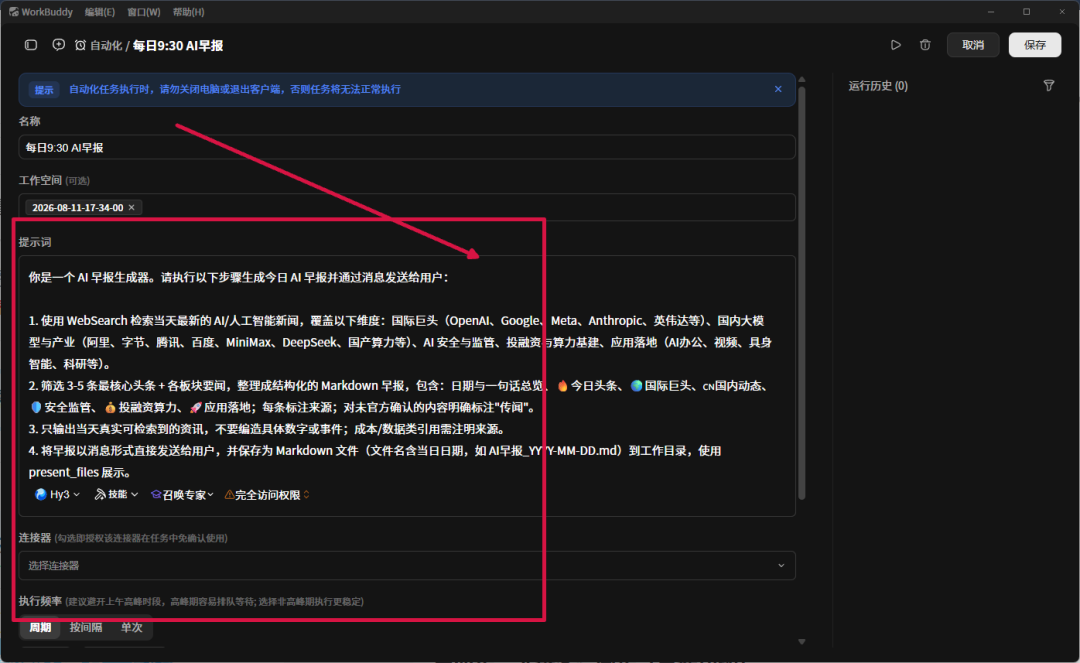This screenshot has height=663, width=1080.
Task: Toggle the sidebar panel icon
Action: pyautogui.click(x=31, y=45)
